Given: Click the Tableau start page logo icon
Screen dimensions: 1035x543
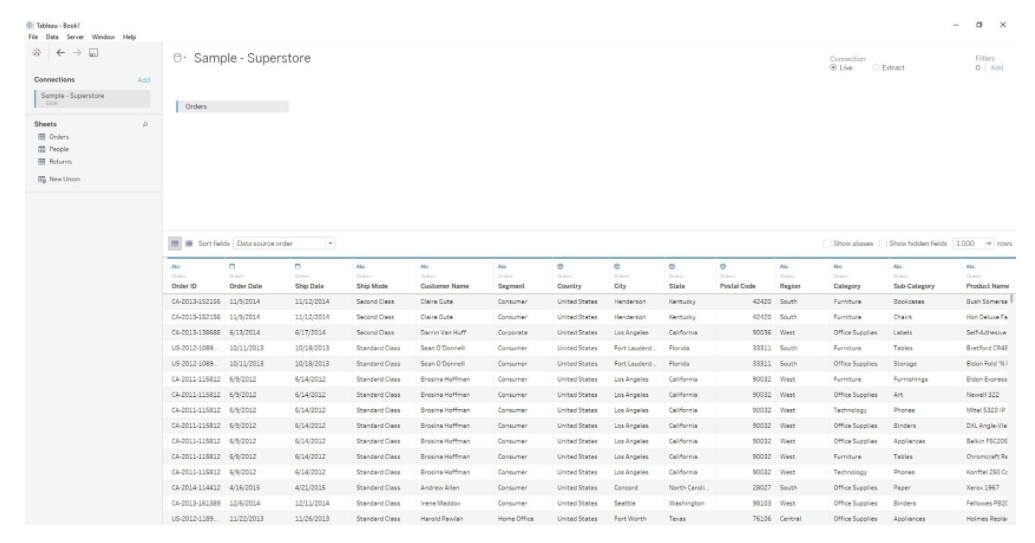Looking at the screenshot, I should point(36,53).
